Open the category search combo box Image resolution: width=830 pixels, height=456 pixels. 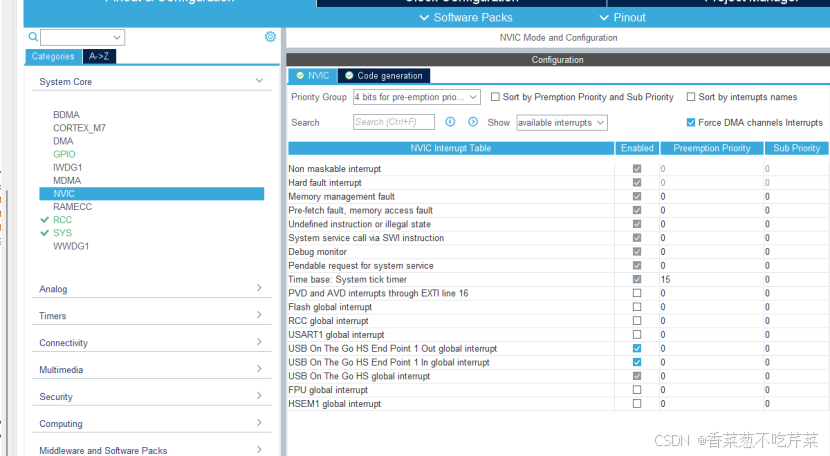83,37
